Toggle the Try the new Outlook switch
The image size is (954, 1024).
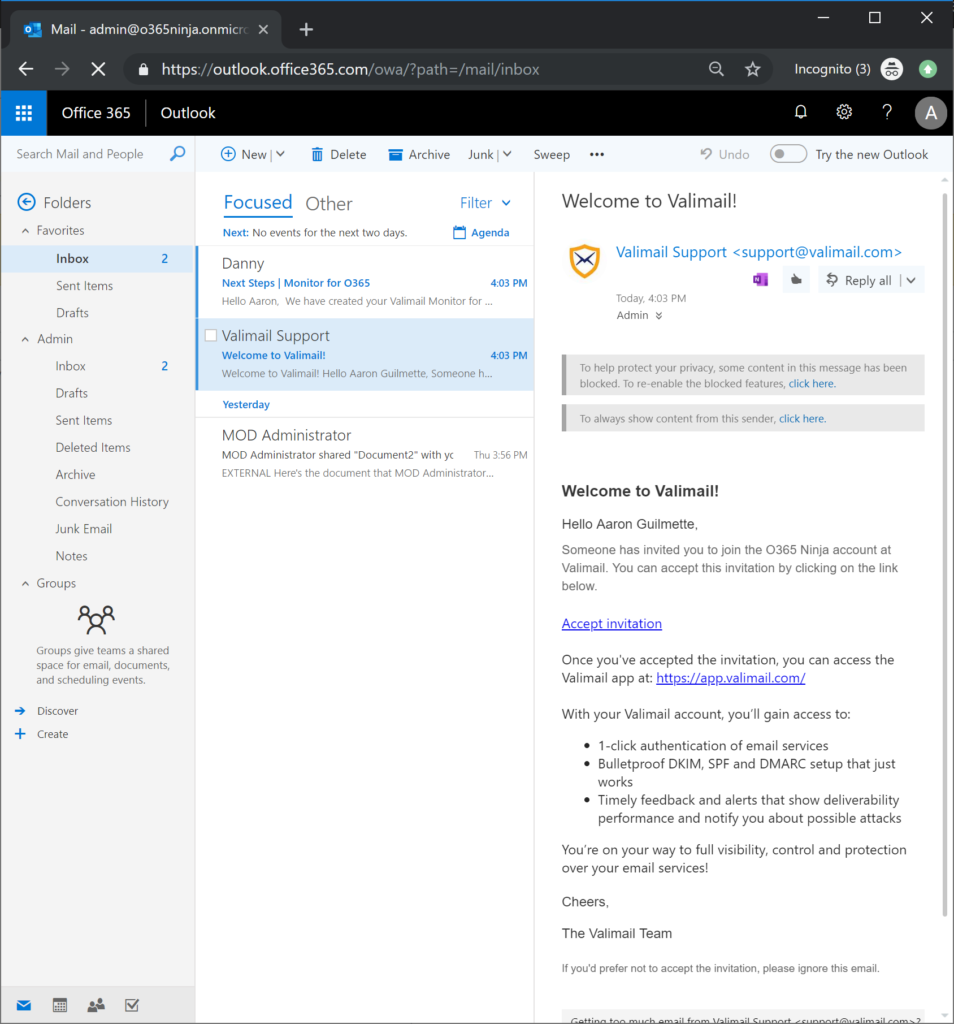coord(788,154)
